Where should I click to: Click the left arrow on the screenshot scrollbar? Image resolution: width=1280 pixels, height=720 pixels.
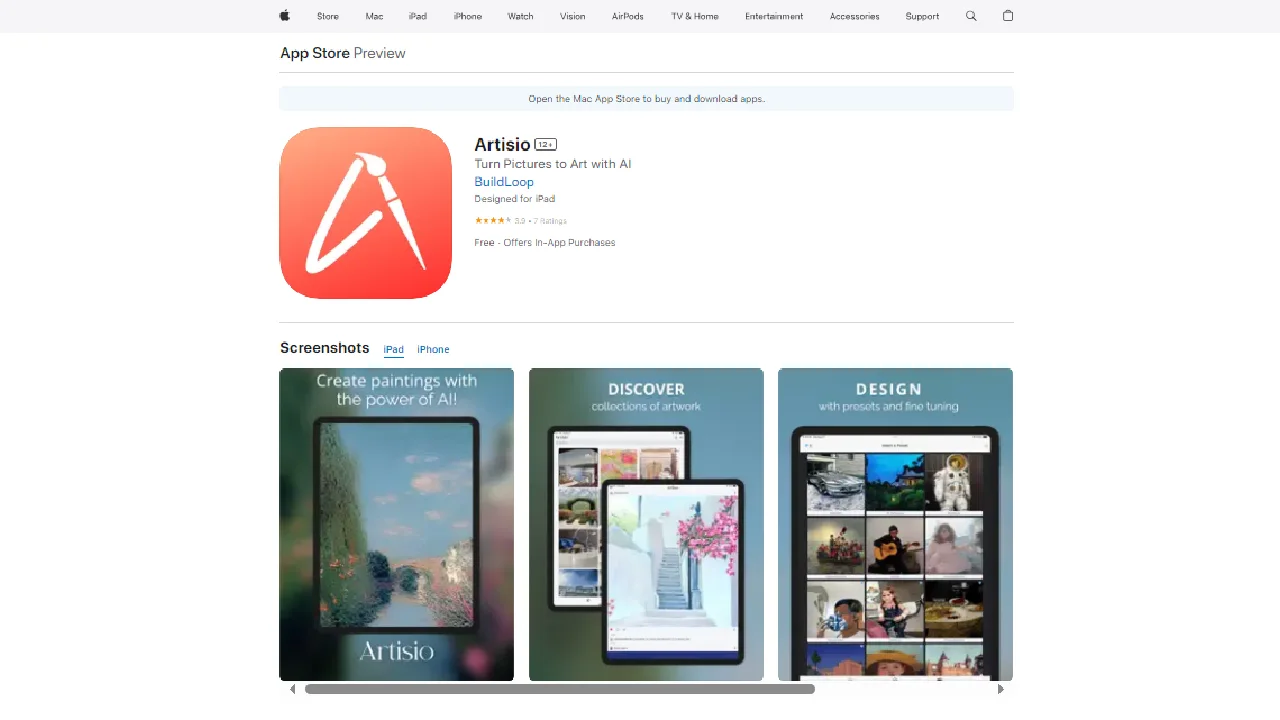point(293,689)
